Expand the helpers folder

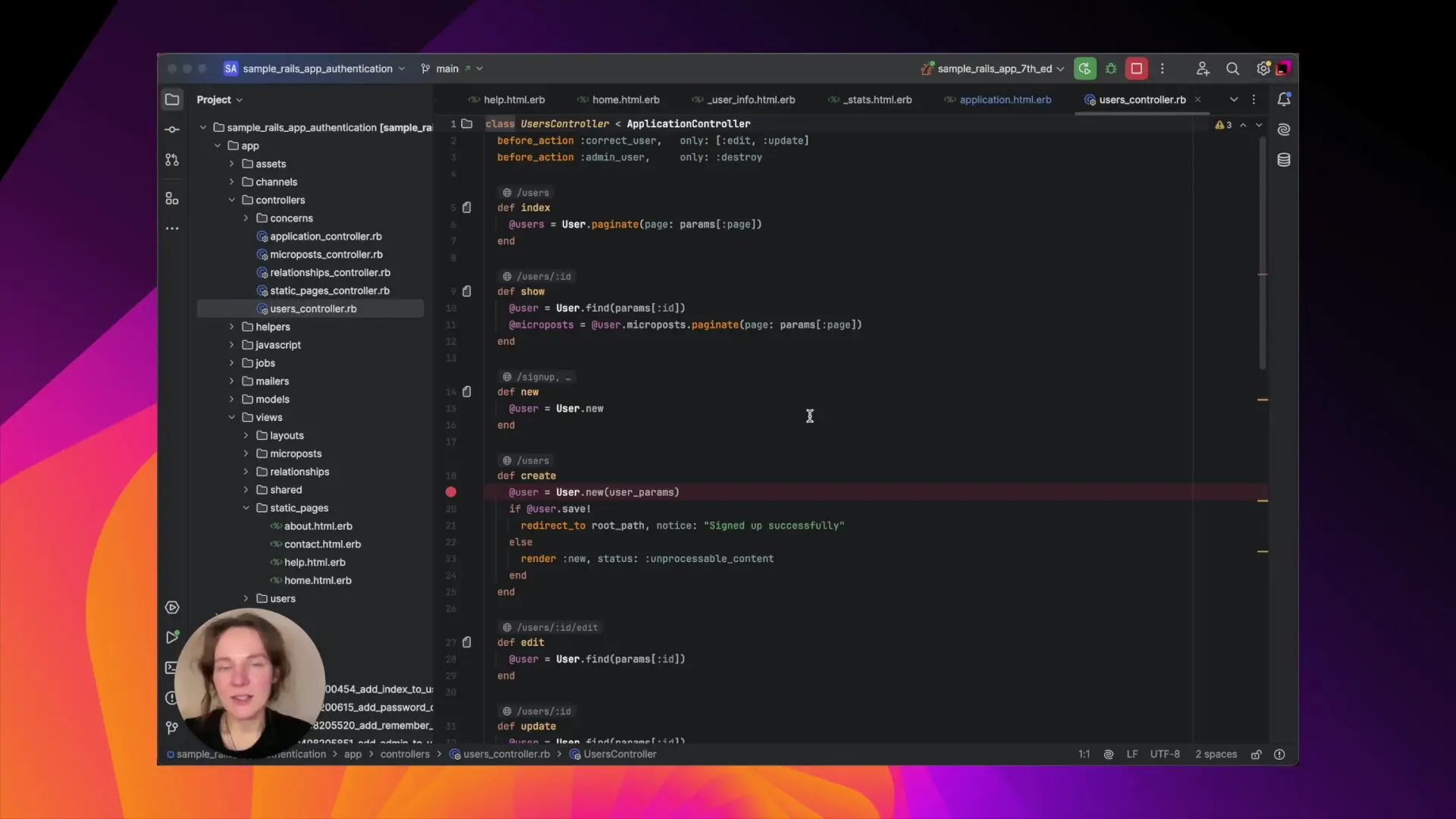pyautogui.click(x=231, y=327)
